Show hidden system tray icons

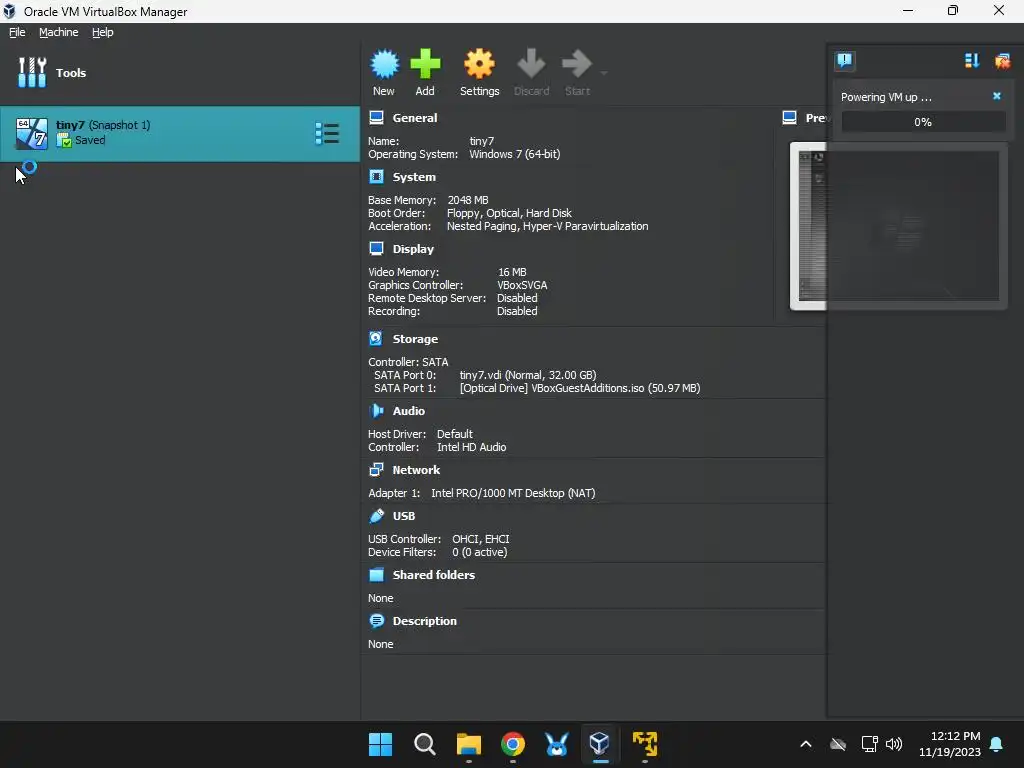point(806,744)
